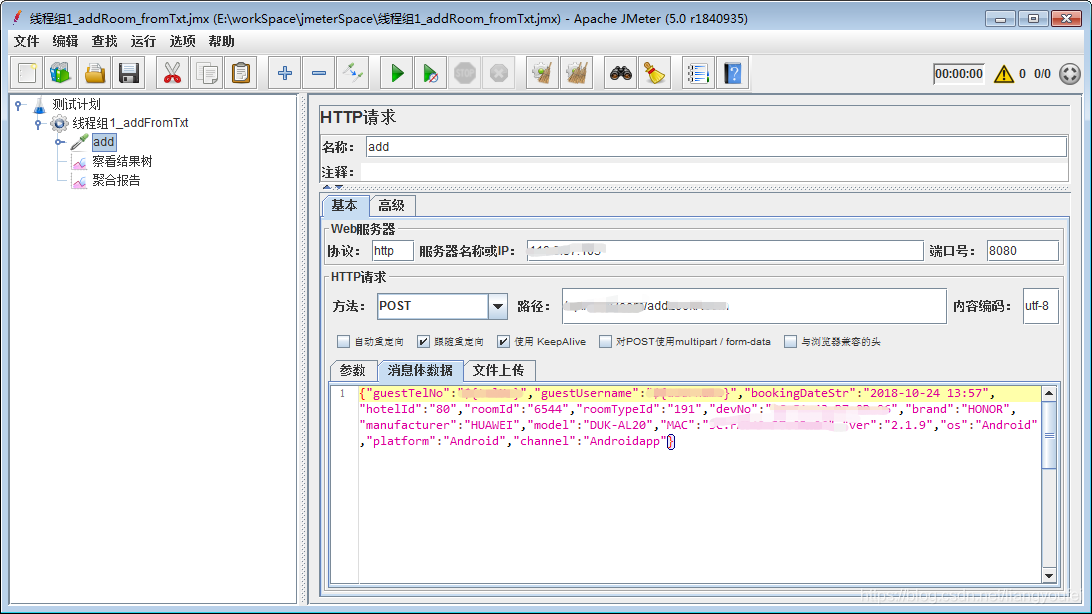Uncheck 使用 KeepAlive checkbox
This screenshot has height=614, width=1092.
(504, 342)
